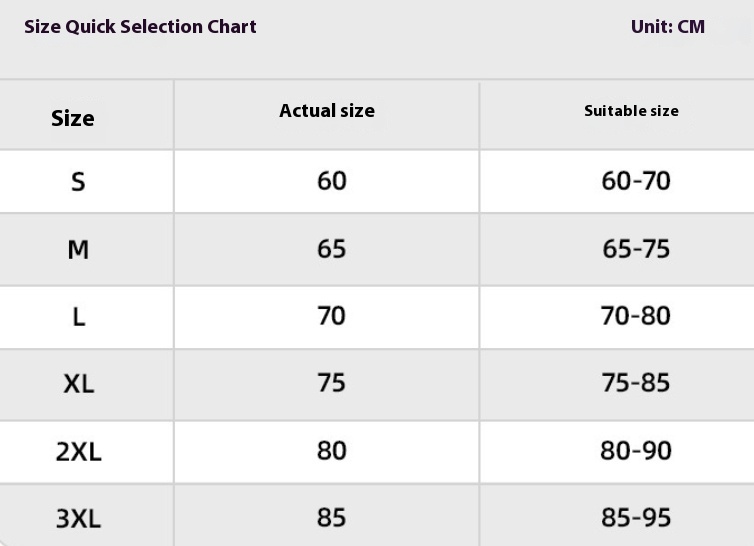This screenshot has height=546, width=754.
Task: Select actual size value 75
Action: [x=331, y=383]
